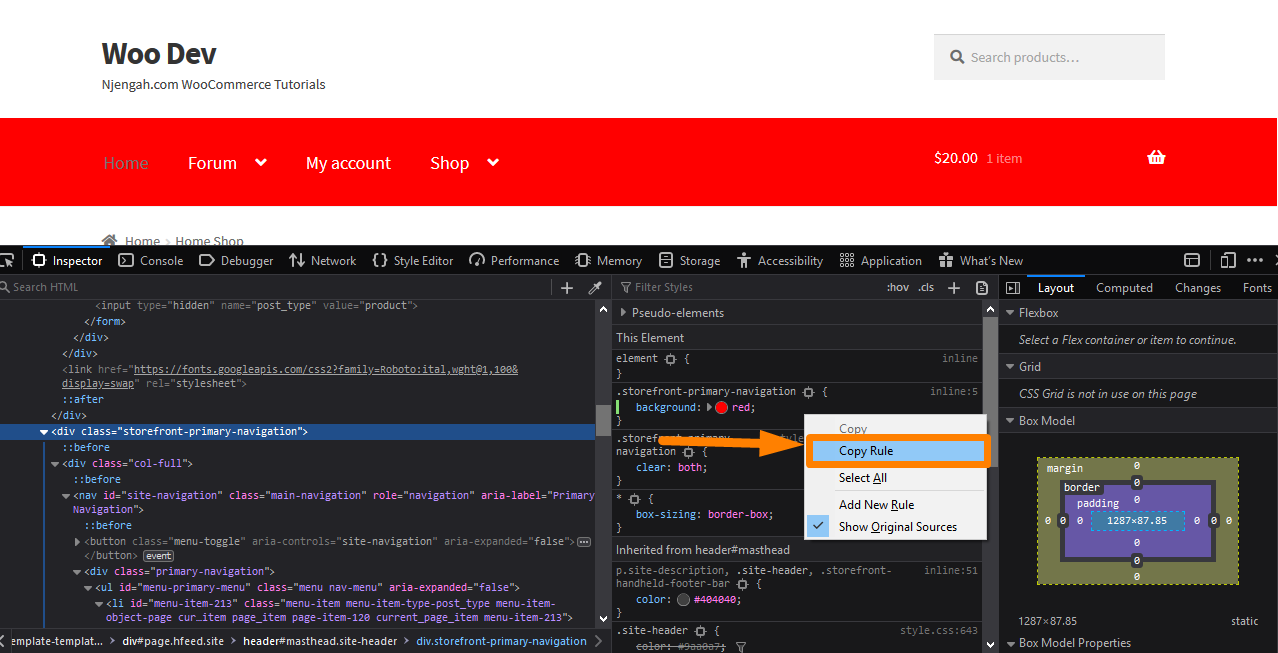
Task: Click the event badge on button node
Action: 158,556
